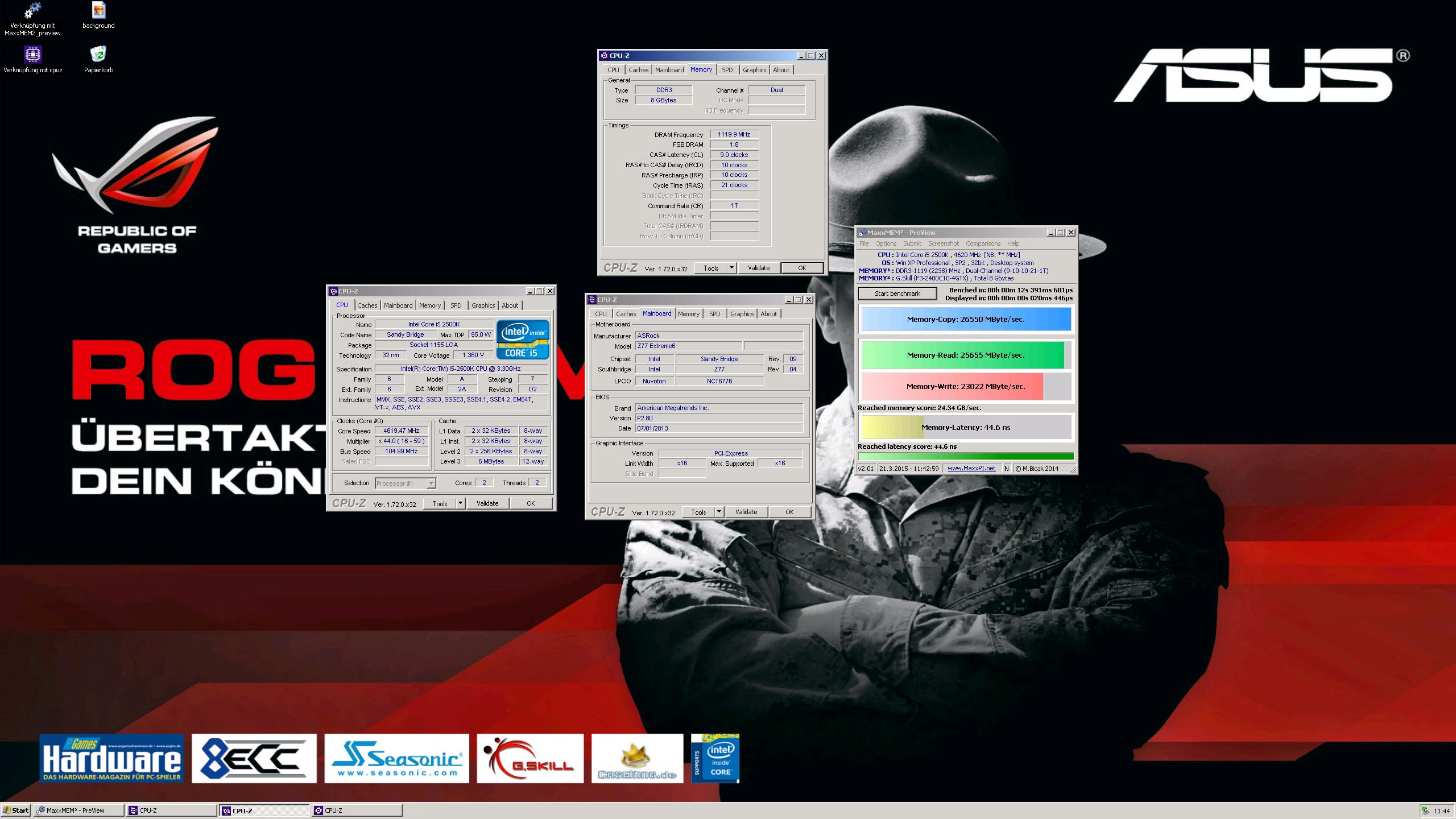Select the Papierkorb recycle bin icon
Screen dimensions: 1456x819
98,55
